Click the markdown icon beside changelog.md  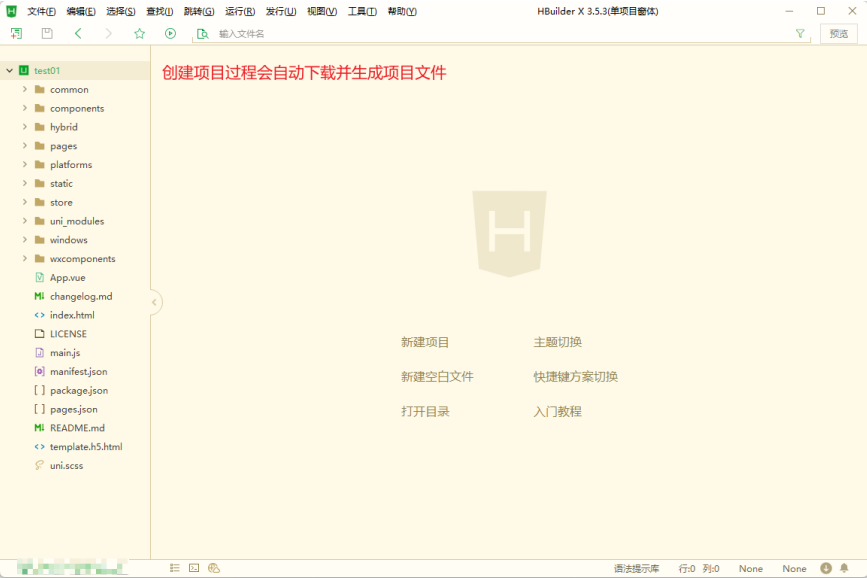tap(39, 296)
